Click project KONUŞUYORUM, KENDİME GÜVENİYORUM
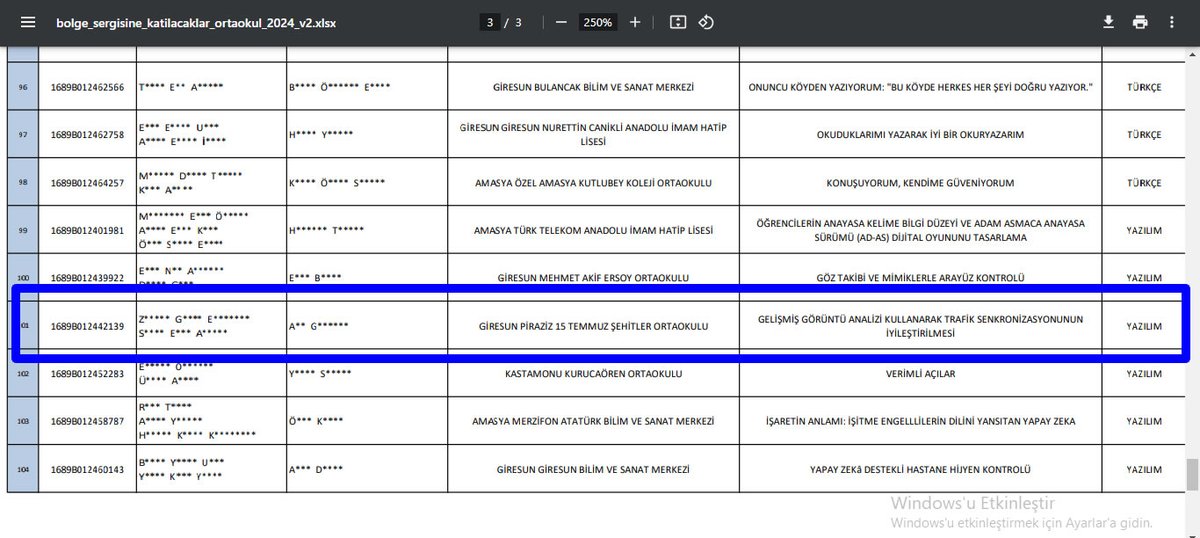Screen dimensions: 1200x538 (920, 183)
